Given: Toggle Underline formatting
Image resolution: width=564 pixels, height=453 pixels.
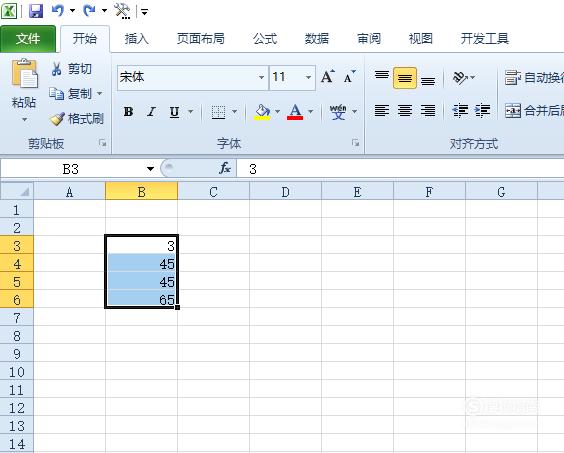Looking at the screenshot, I should (x=174, y=112).
